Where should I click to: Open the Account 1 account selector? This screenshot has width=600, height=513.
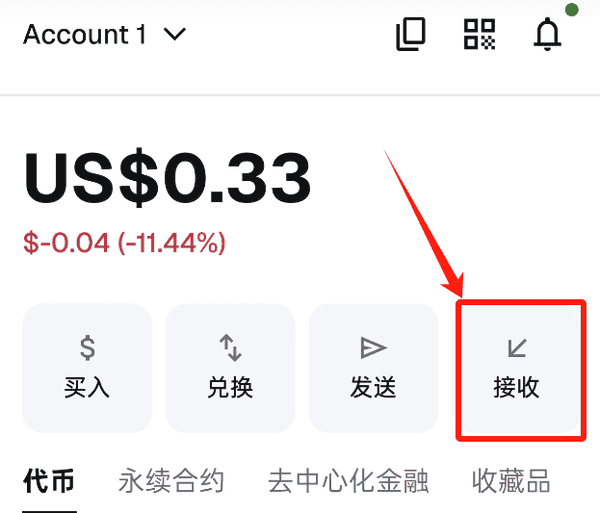tap(104, 34)
